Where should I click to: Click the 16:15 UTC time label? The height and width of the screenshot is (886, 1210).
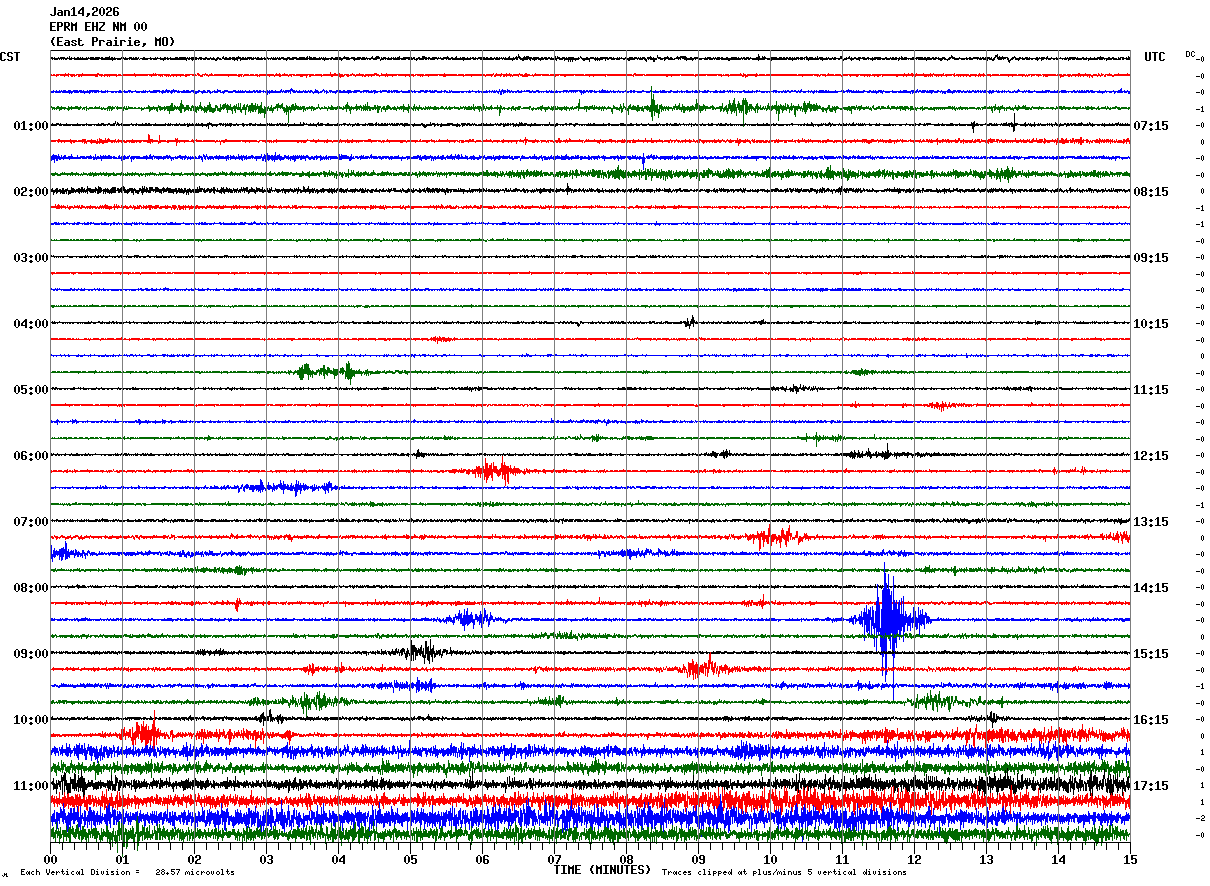(1150, 720)
